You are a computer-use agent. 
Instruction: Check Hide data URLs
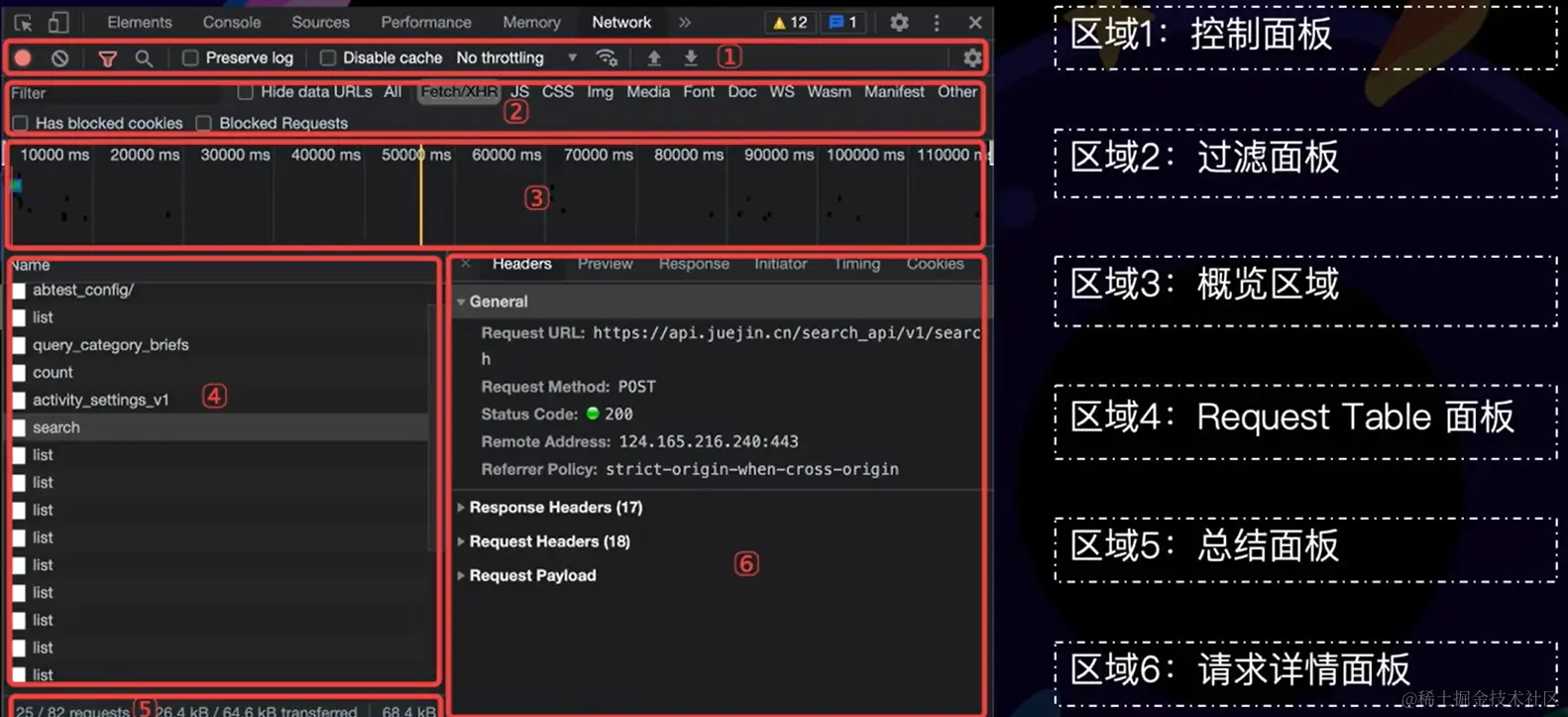[x=245, y=91]
